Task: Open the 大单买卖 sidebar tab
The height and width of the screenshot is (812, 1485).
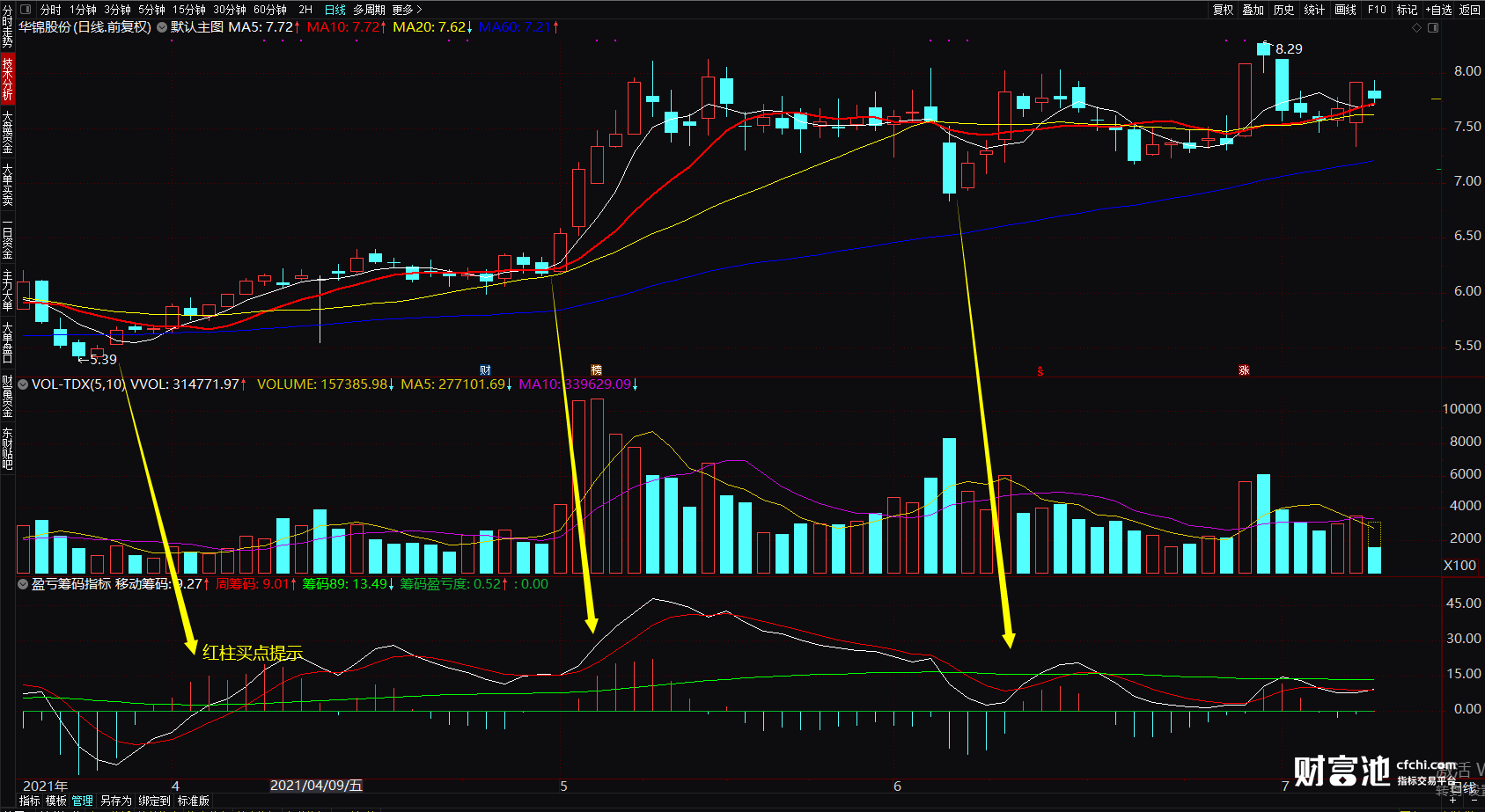Action: click(7, 185)
